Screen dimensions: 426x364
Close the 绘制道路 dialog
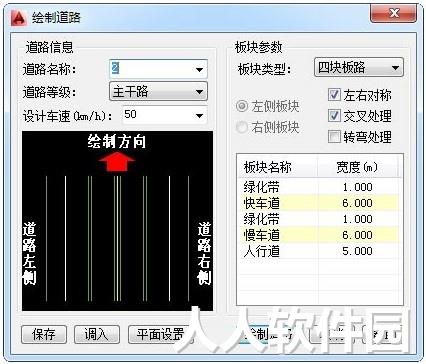[x=394, y=13]
